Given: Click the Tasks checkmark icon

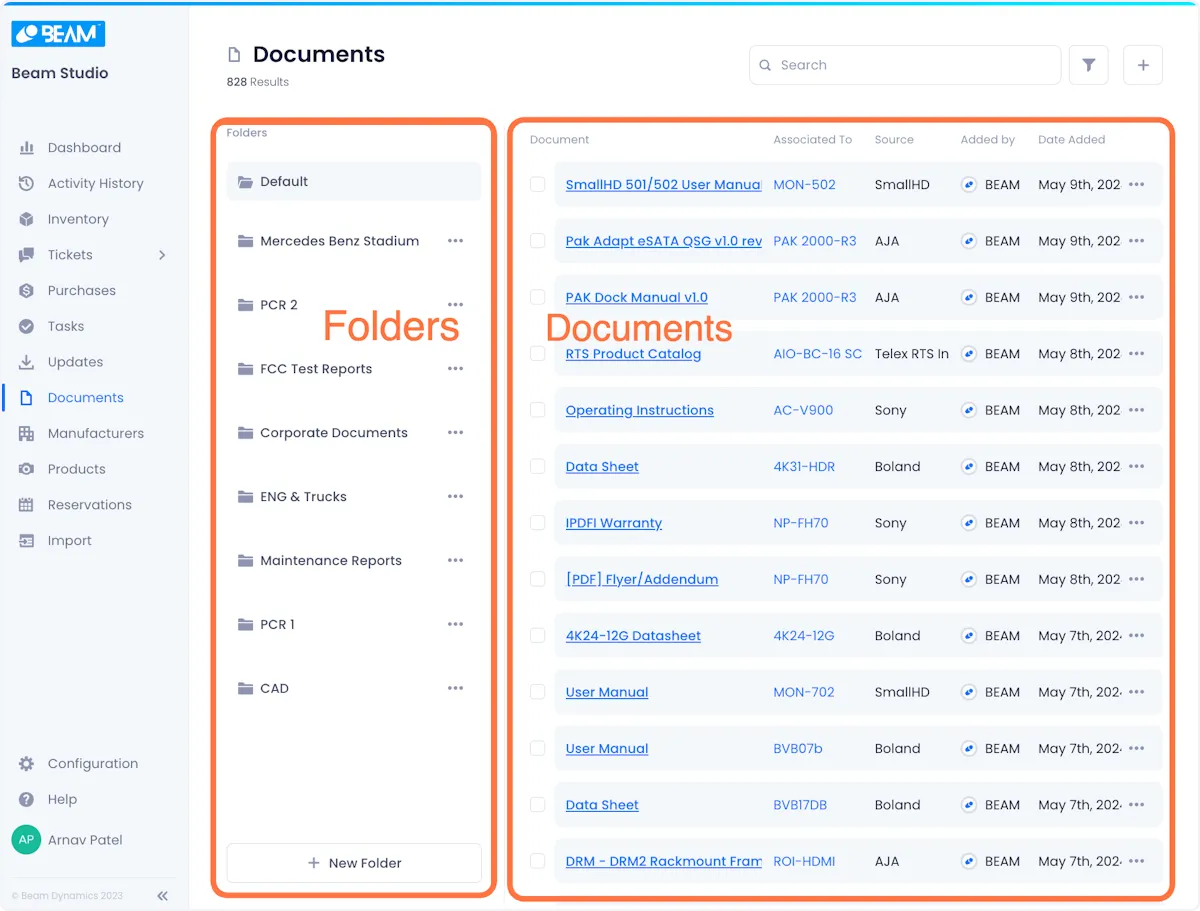Looking at the screenshot, I should [x=27, y=326].
